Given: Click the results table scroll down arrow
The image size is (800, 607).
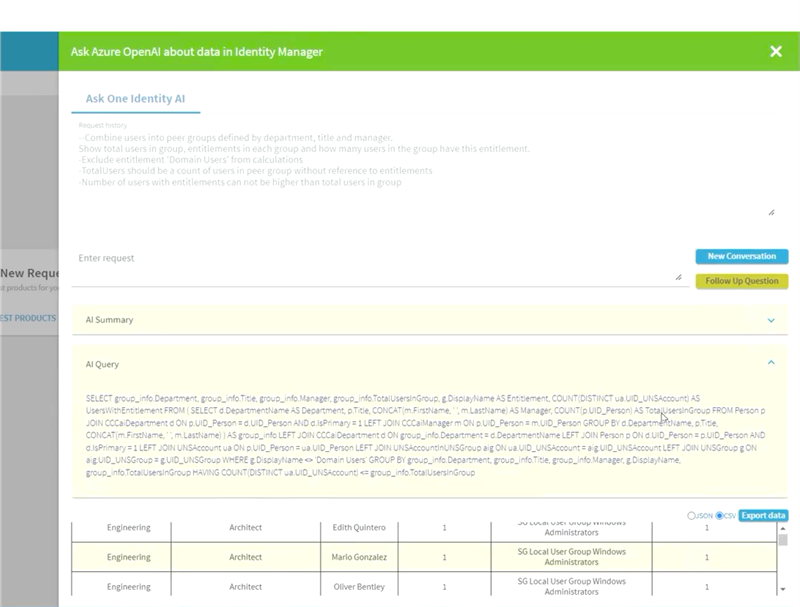Looking at the screenshot, I should 783,589.
